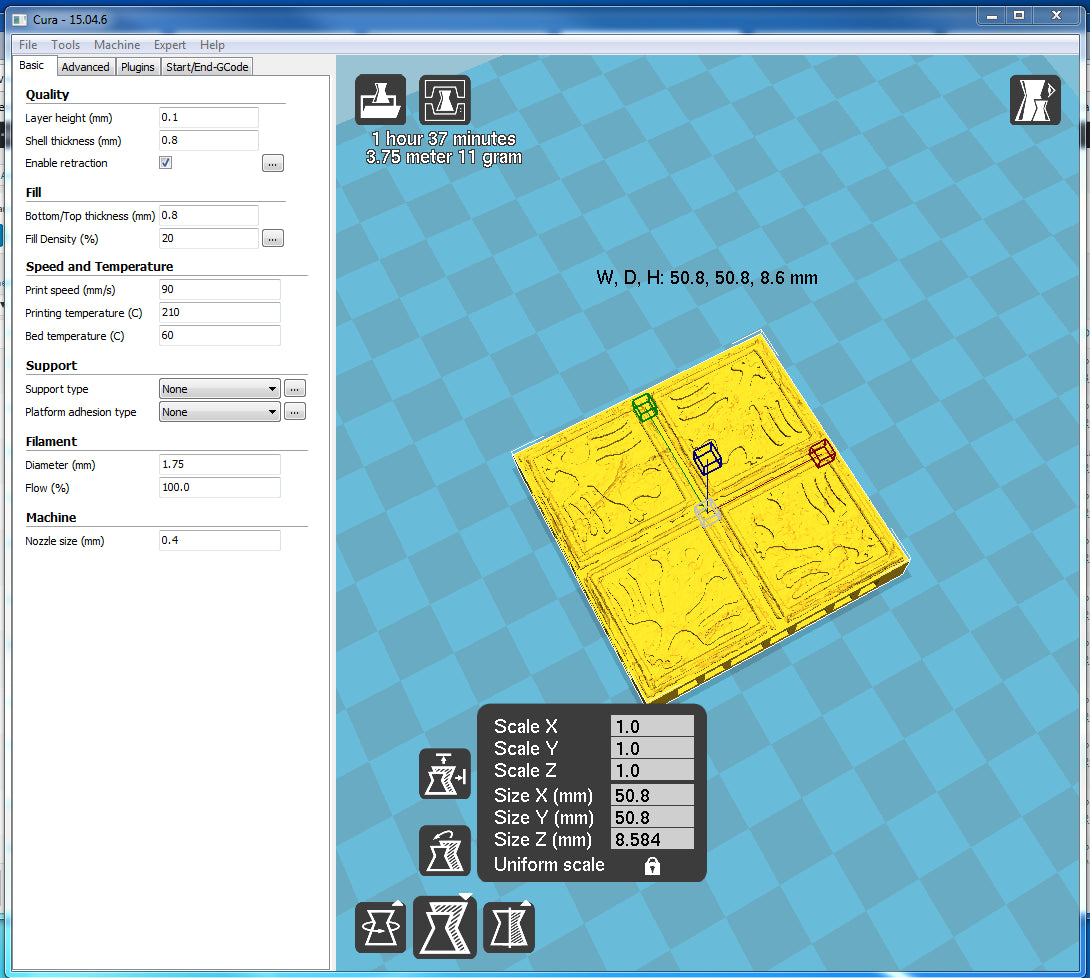Screen dimensions: 1090x978
Task: Expand the Platform adhesion type dropdown
Action: [x=219, y=412]
